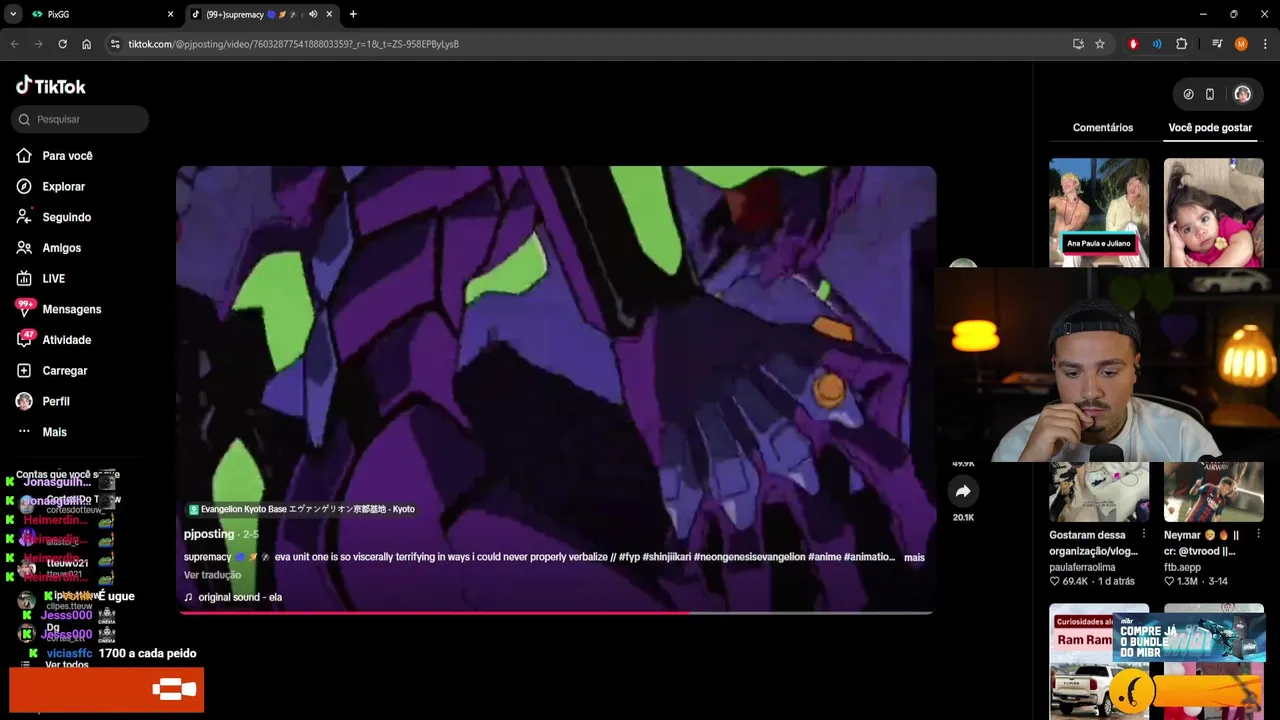Viewport: 1280px width, 720px height.
Task: Open Chrome profile M avatar
Action: (x=1241, y=44)
